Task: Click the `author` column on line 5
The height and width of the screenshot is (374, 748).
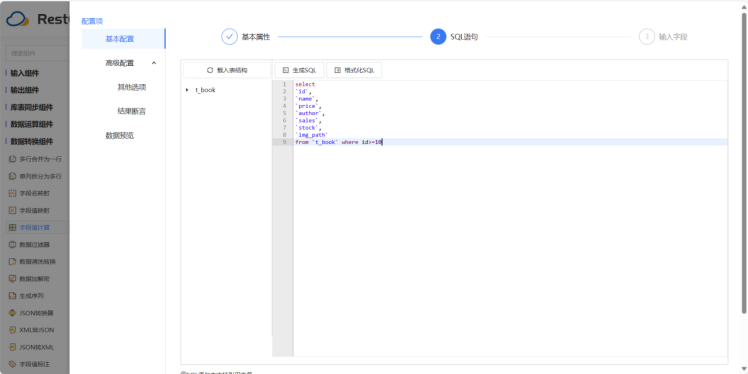Action: pos(309,113)
